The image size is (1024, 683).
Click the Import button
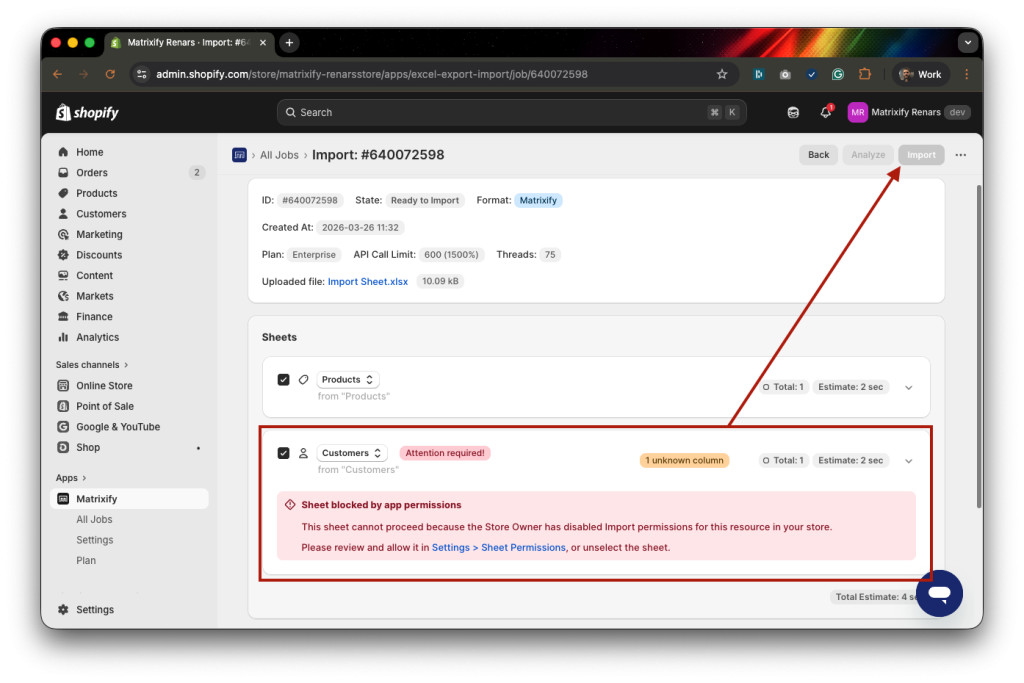click(x=920, y=155)
